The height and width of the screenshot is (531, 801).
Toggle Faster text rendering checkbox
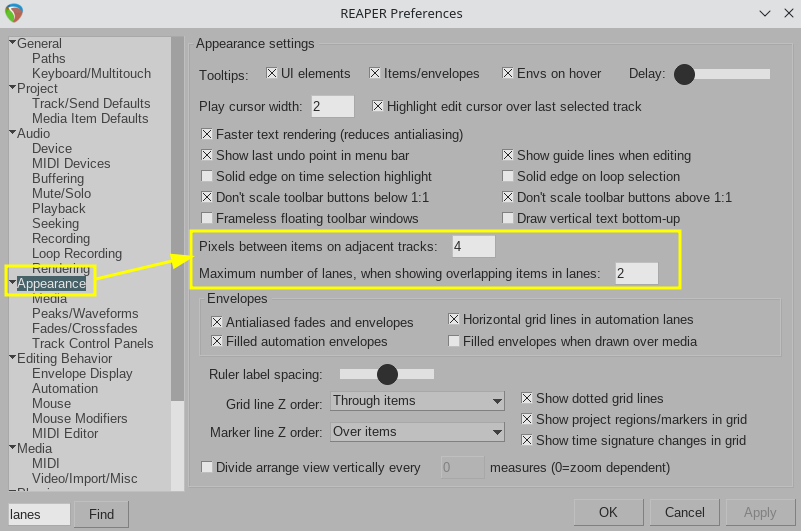pyautogui.click(x=207, y=134)
